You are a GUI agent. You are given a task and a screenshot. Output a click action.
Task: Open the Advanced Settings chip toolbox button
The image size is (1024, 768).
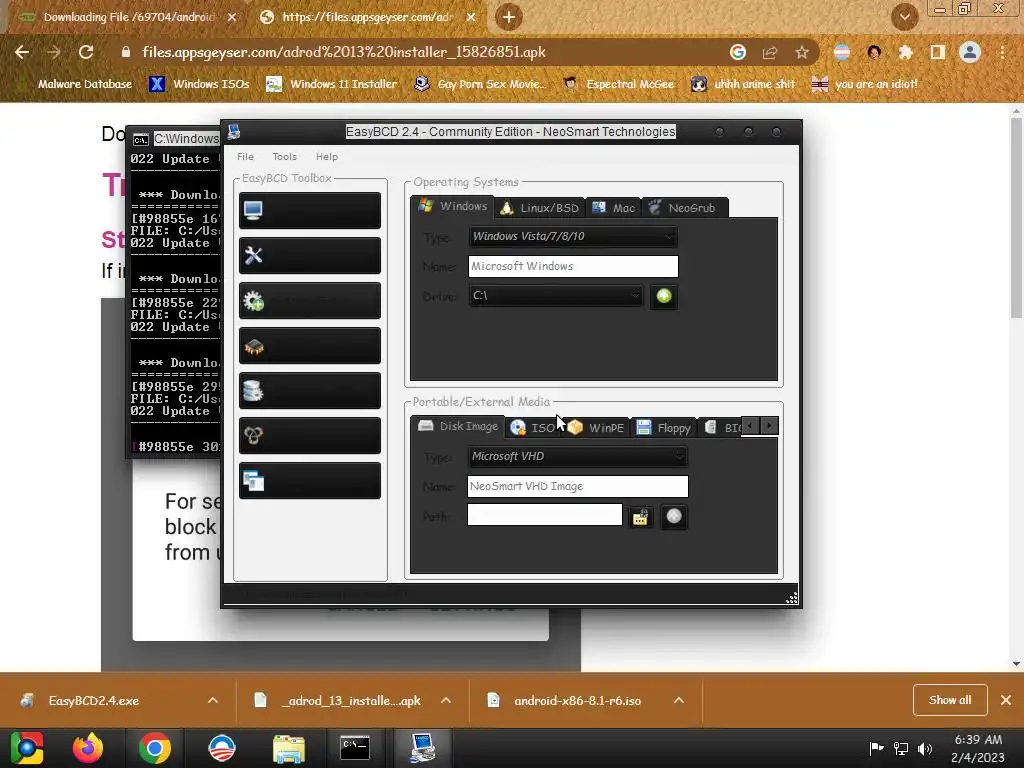[x=310, y=345]
